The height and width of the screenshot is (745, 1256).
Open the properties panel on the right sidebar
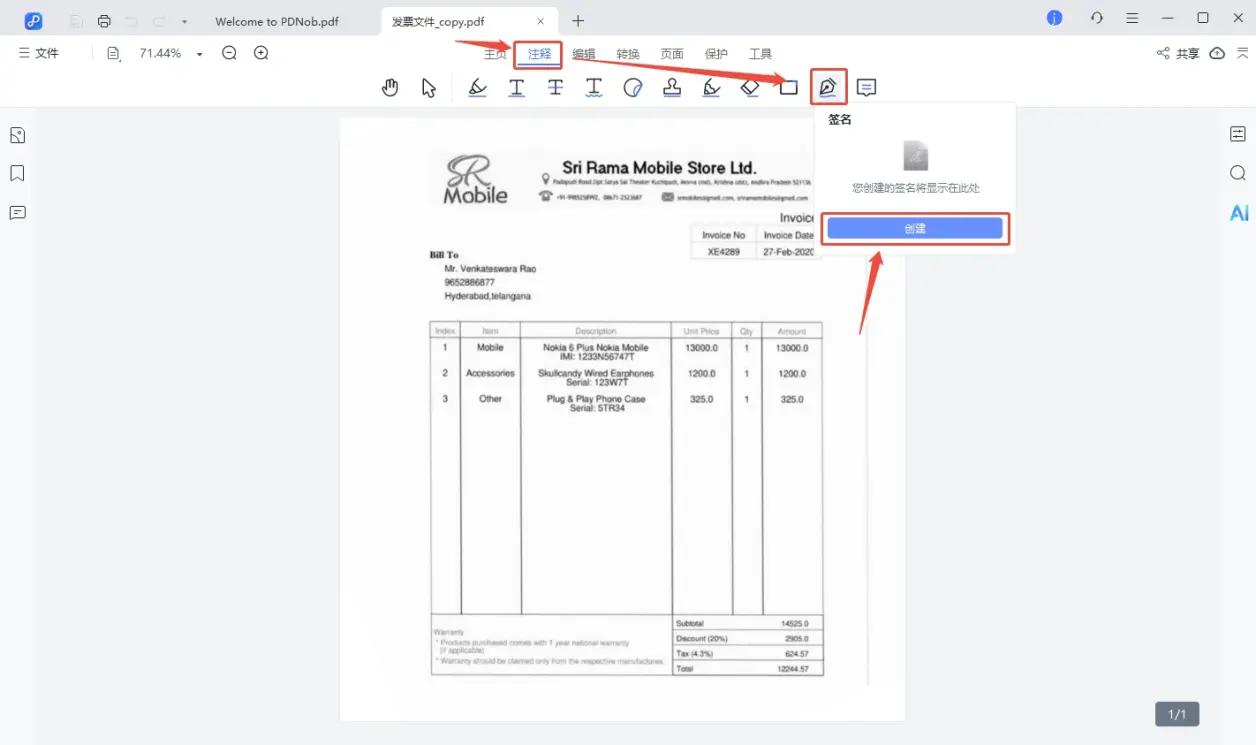coord(1238,134)
